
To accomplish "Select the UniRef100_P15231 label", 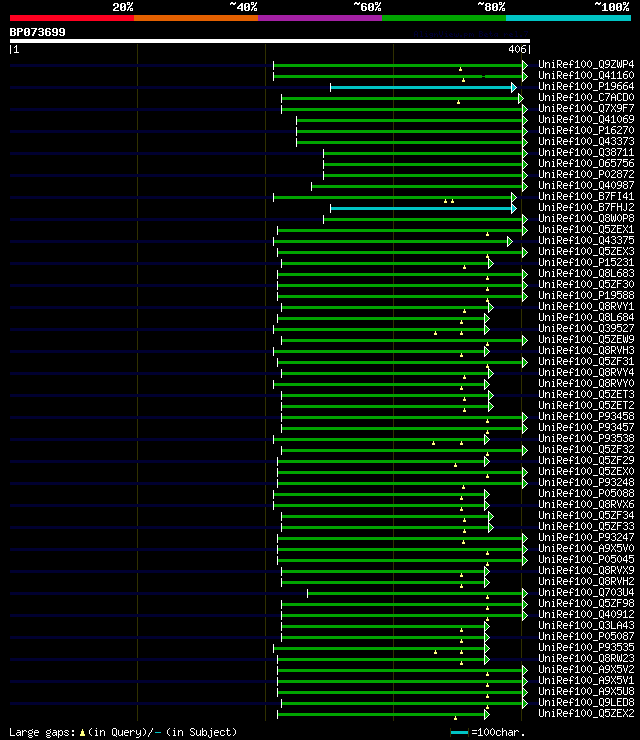I will (x=586, y=262).
